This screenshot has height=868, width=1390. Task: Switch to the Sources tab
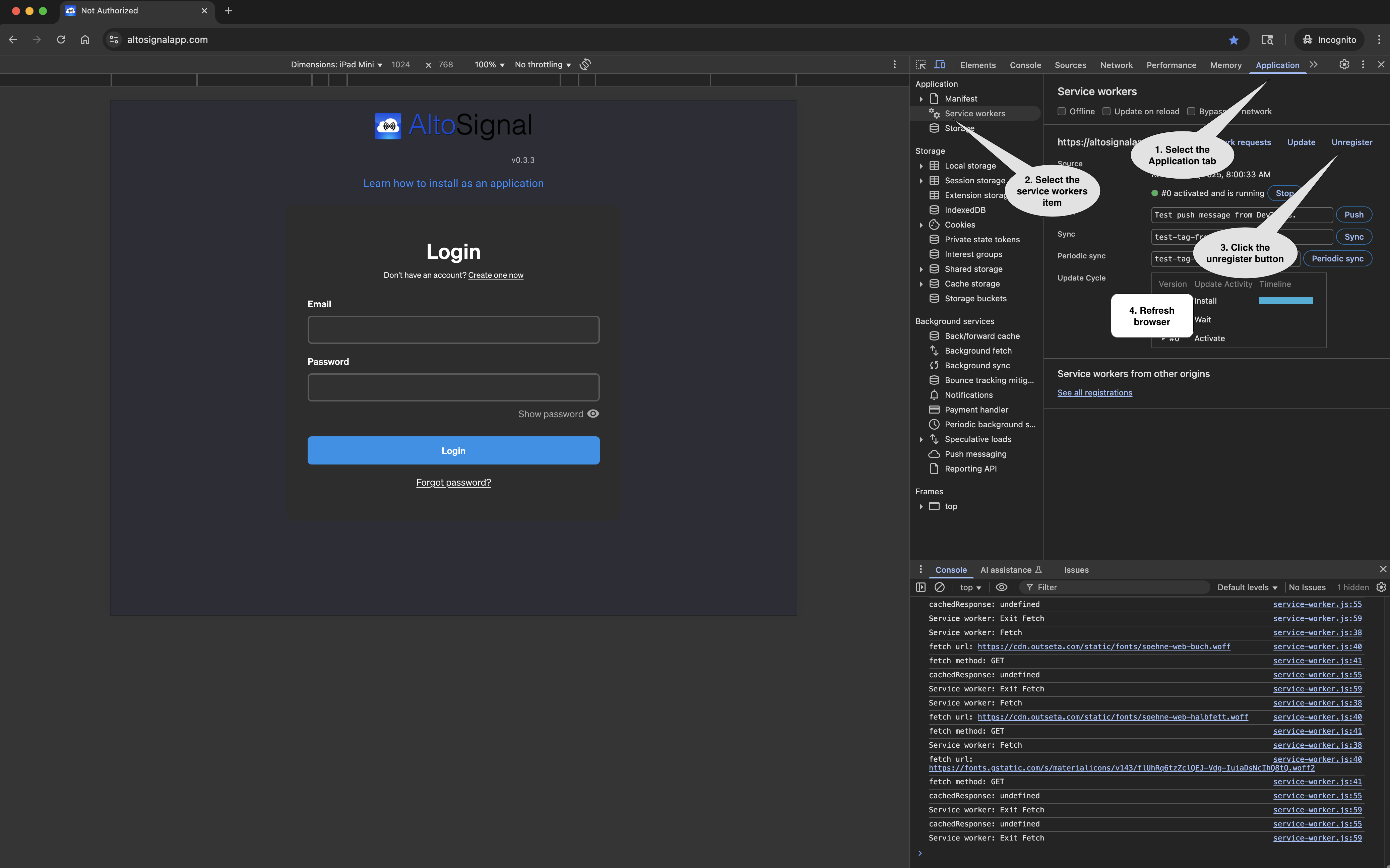pyautogui.click(x=1070, y=65)
